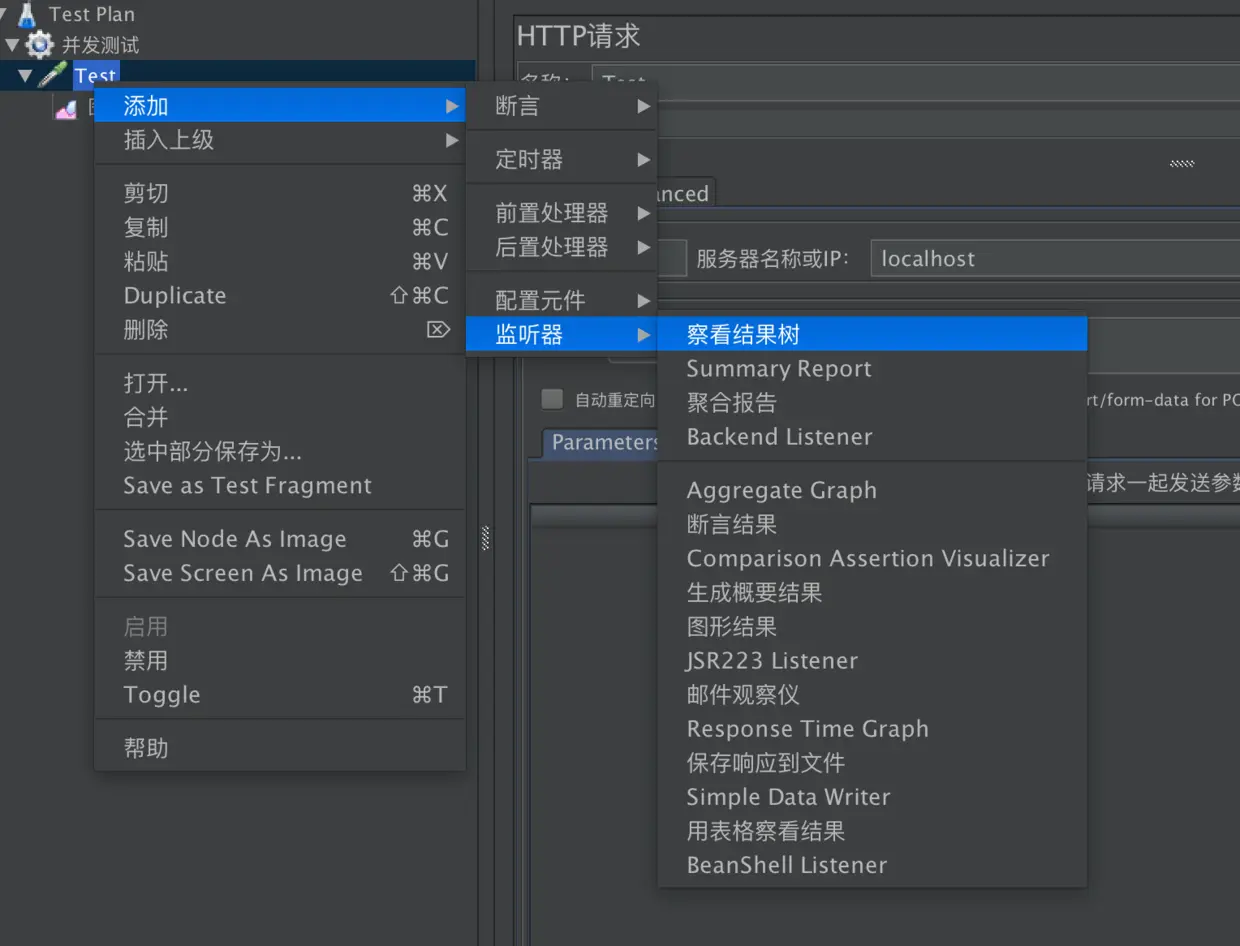Screen dimensions: 1240x946
Task: Choose 粘贴 from the context menu
Action: [x=280, y=261]
